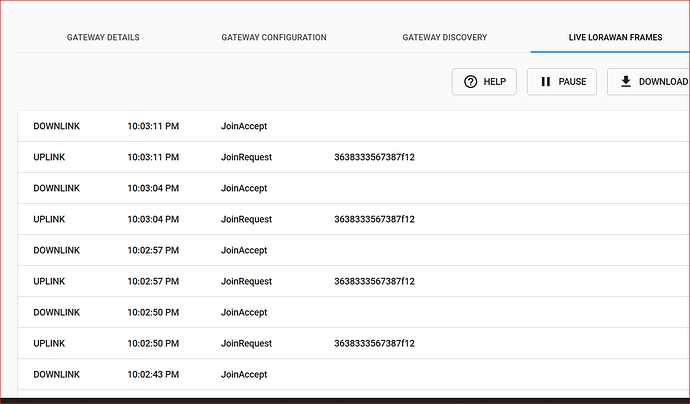Switch to the Gateway Details tab
This screenshot has width=690, height=404.
(x=103, y=38)
